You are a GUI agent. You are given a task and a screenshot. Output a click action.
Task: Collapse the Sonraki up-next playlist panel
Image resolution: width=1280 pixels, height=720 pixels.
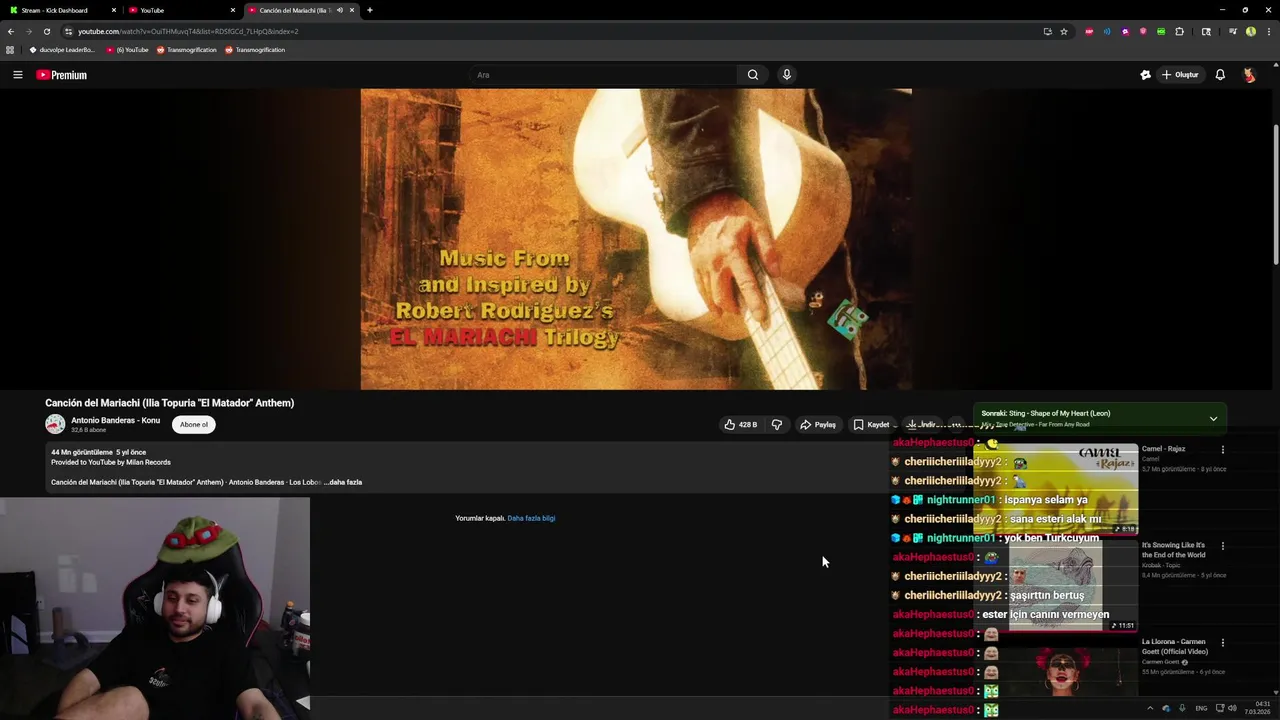1213,419
